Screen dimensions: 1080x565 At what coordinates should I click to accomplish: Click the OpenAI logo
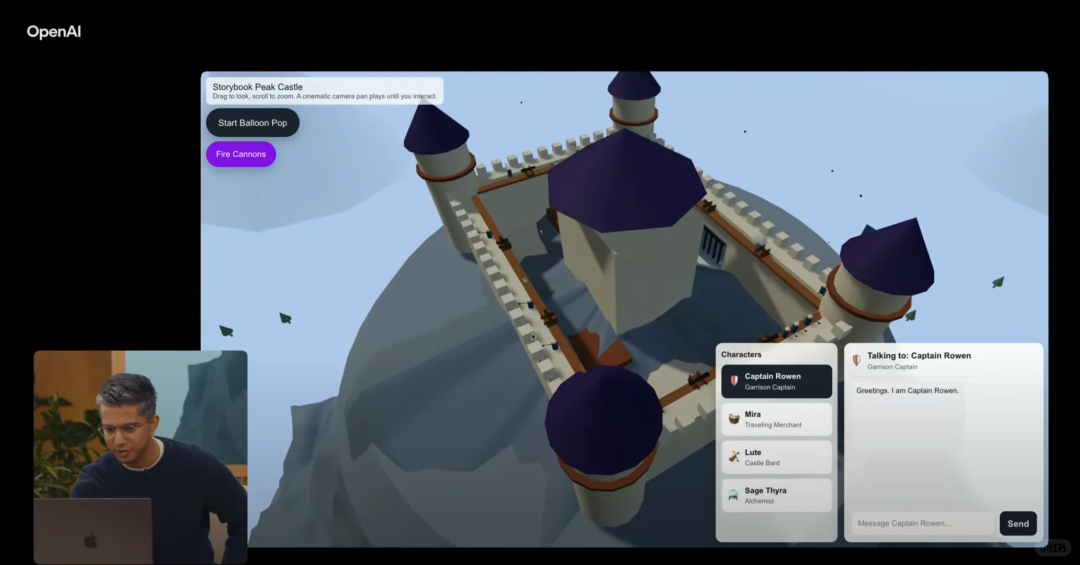(54, 32)
